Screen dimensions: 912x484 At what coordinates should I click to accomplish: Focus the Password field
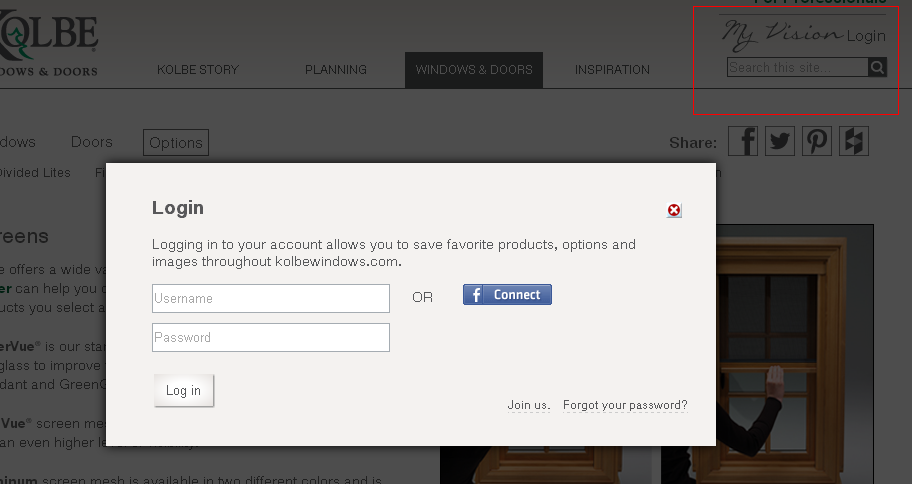[x=270, y=338]
